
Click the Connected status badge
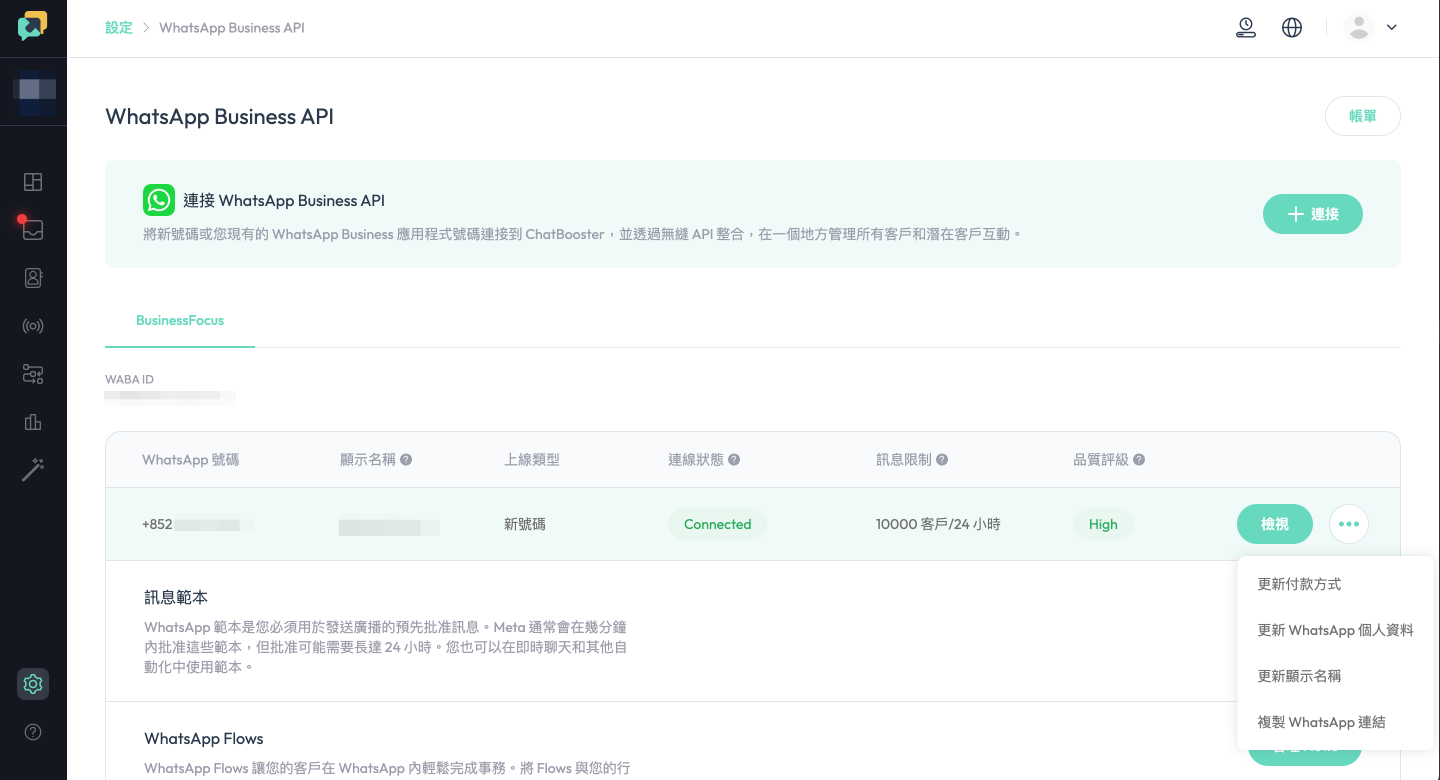[x=717, y=524]
